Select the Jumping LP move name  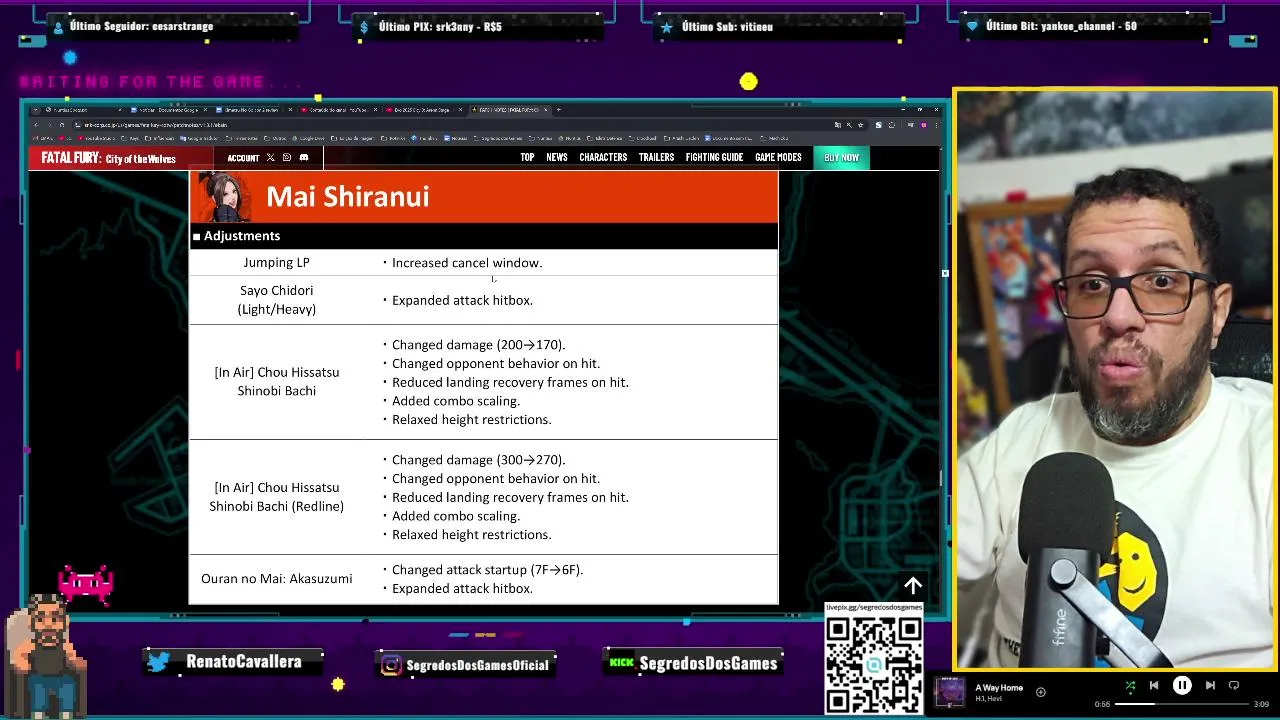click(x=276, y=262)
